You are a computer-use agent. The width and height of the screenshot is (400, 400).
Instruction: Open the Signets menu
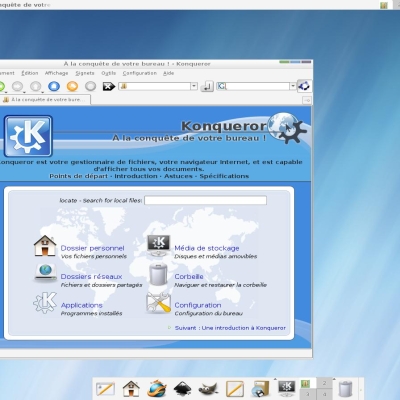tap(85, 73)
